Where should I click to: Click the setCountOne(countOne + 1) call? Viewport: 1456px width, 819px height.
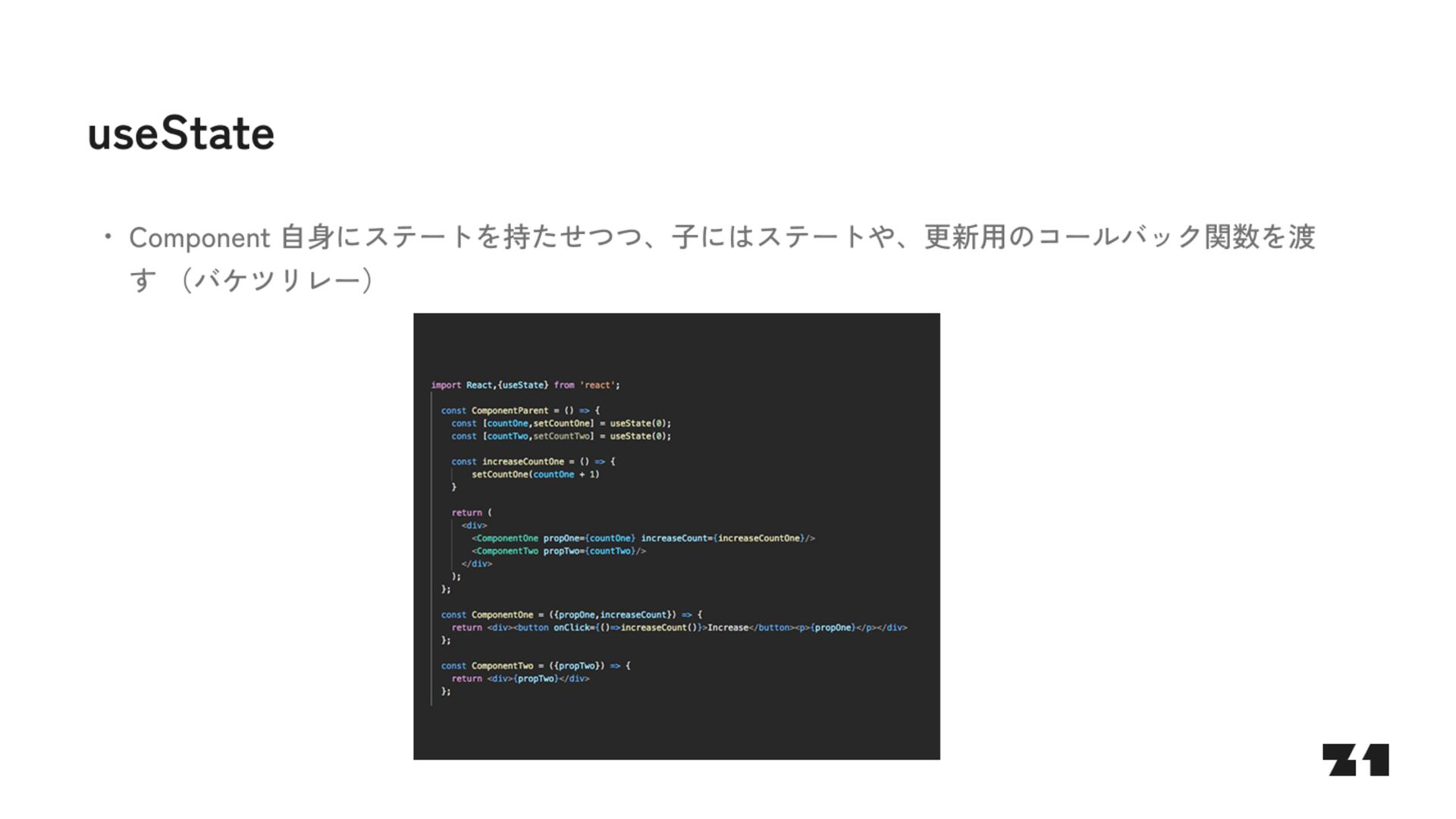click(535, 474)
